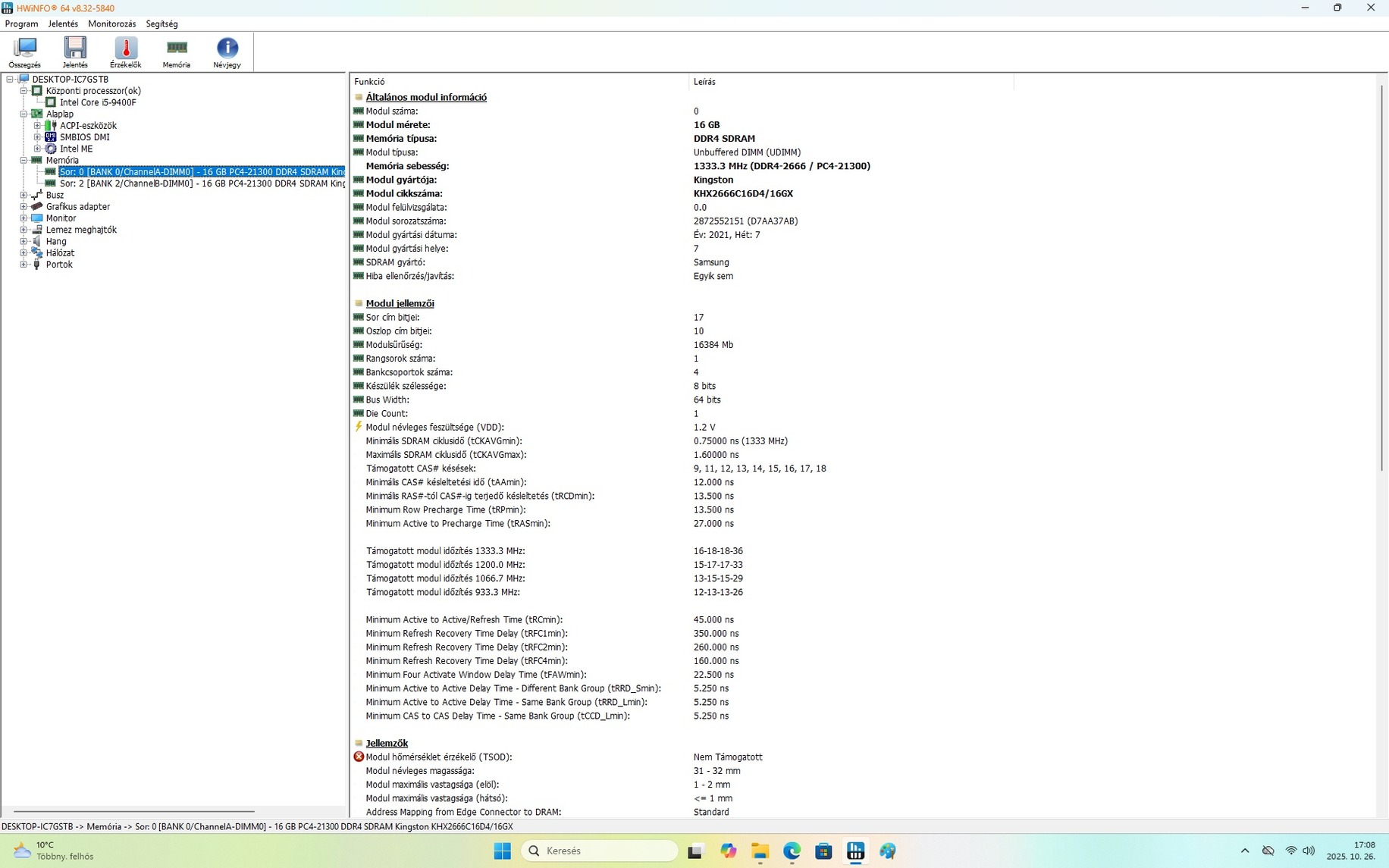Screen dimensions: 1389x868
Task: Open the Wi-Fi network tray icon
Action: 1290,851
